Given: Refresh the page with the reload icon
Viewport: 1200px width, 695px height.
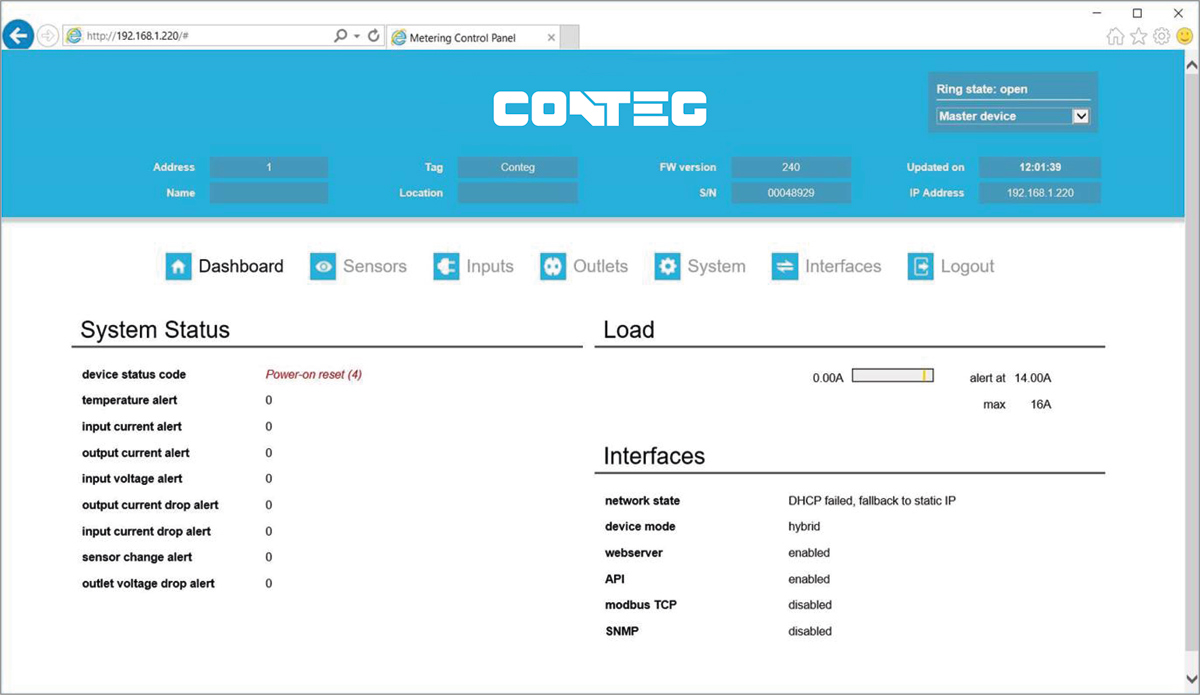Looking at the screenshot, I should pyautogui.click(x=374, y=35).
